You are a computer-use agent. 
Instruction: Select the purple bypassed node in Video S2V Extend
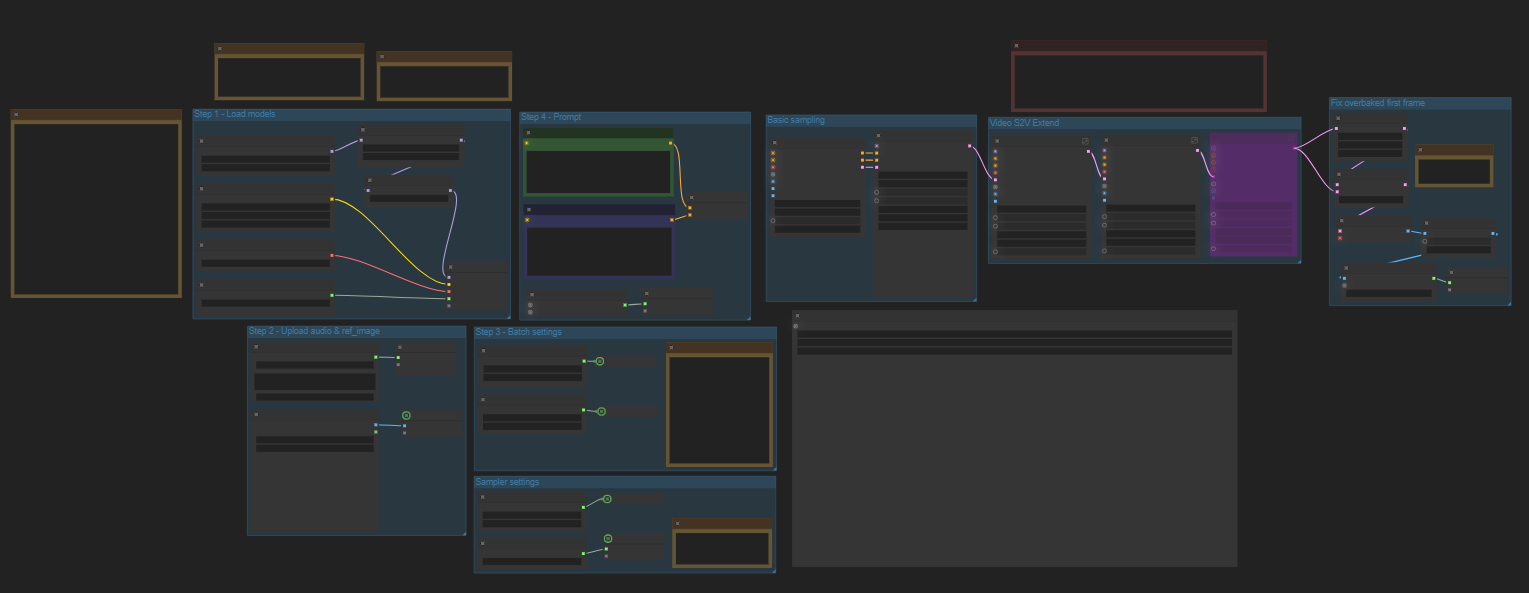[1253, 194]
